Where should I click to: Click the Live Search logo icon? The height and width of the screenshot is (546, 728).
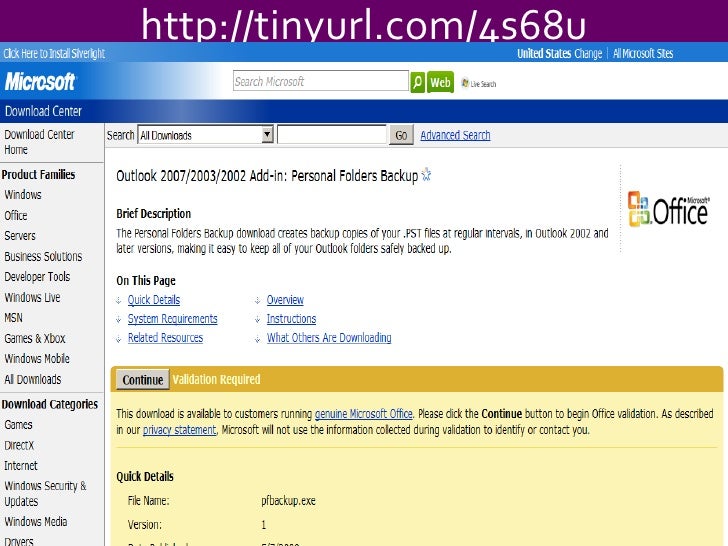pos(465,83)
